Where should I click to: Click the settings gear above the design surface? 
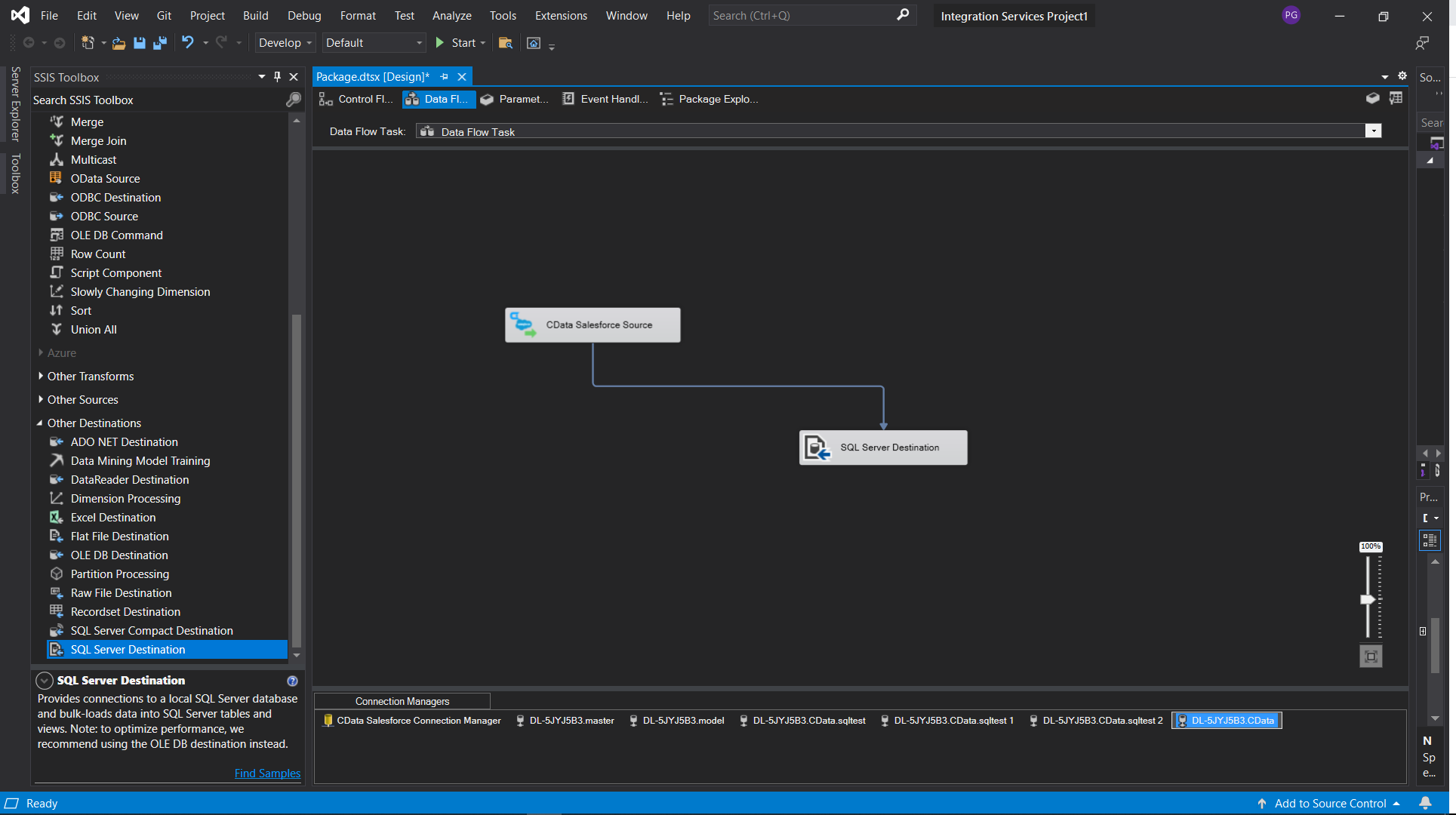click(x=1402, y=76)
